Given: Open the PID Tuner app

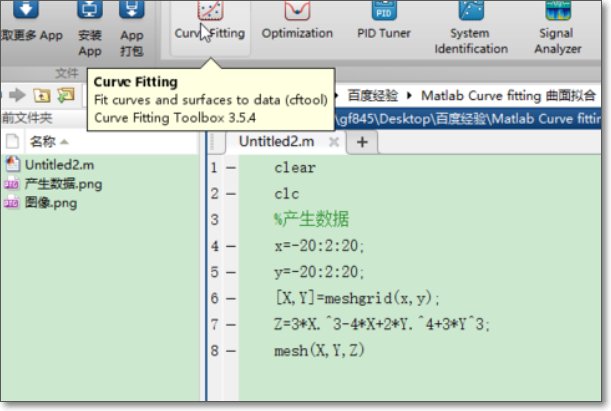Looking at the screenshot, I should pos(384,22).
